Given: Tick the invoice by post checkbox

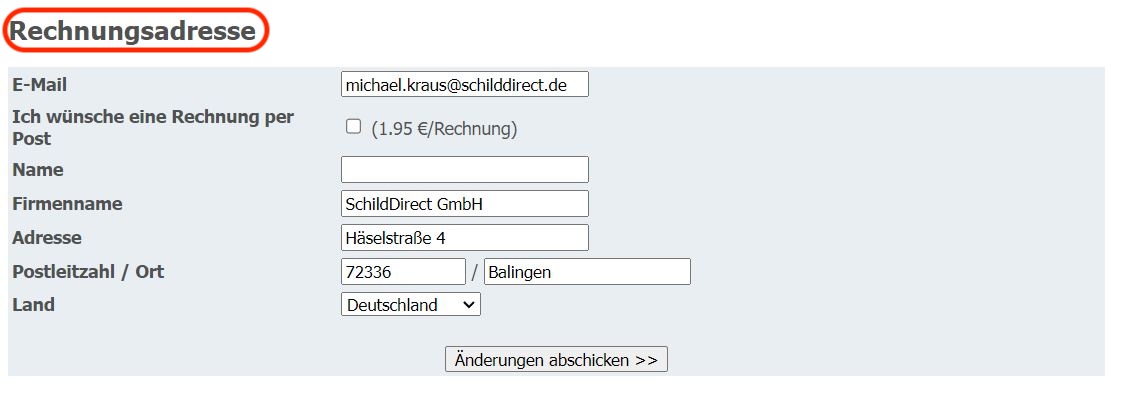Looking at the screenshot, I should [353, 127].
